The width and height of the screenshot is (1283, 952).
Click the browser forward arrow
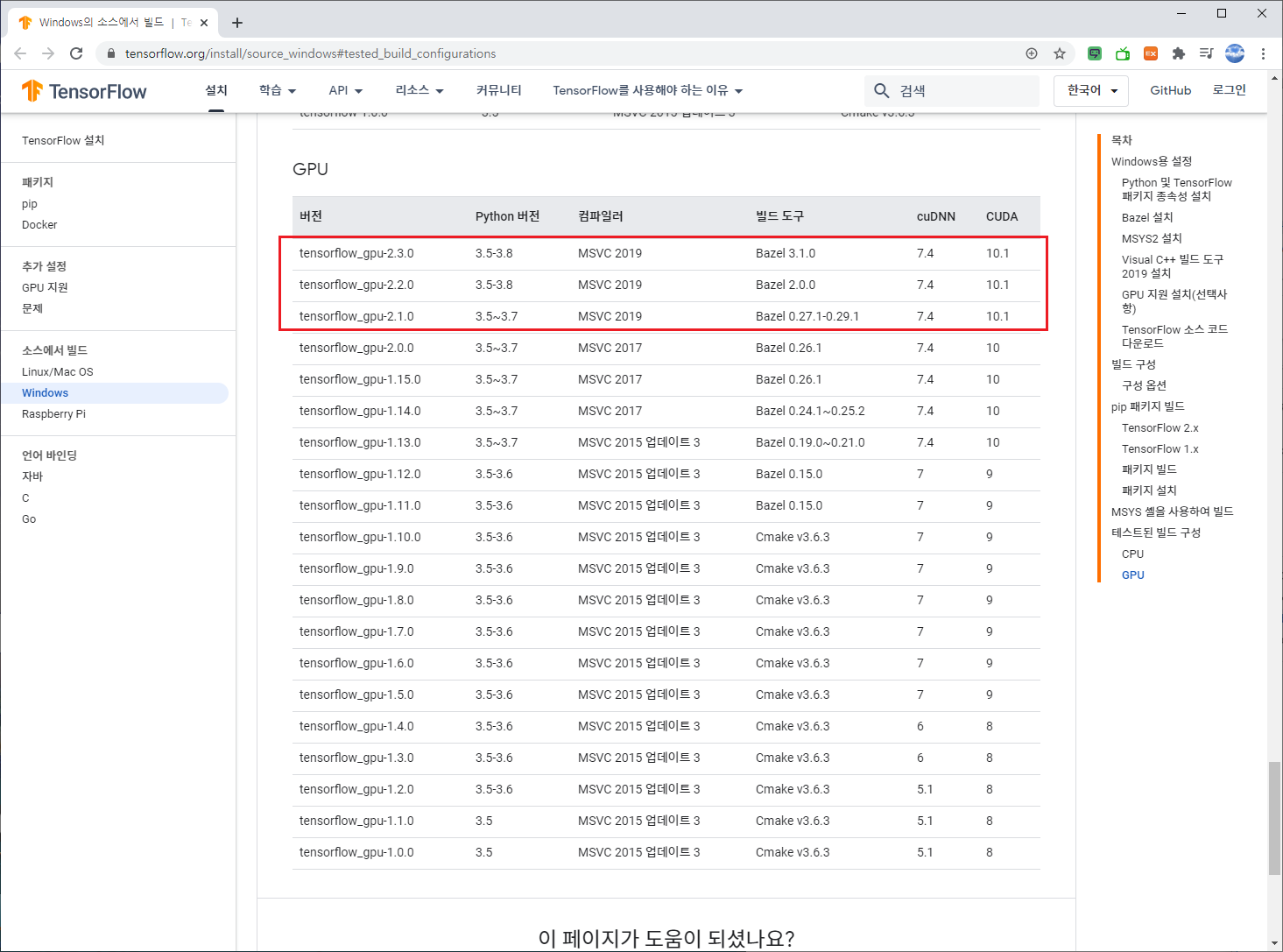click(x=48, y=53)
